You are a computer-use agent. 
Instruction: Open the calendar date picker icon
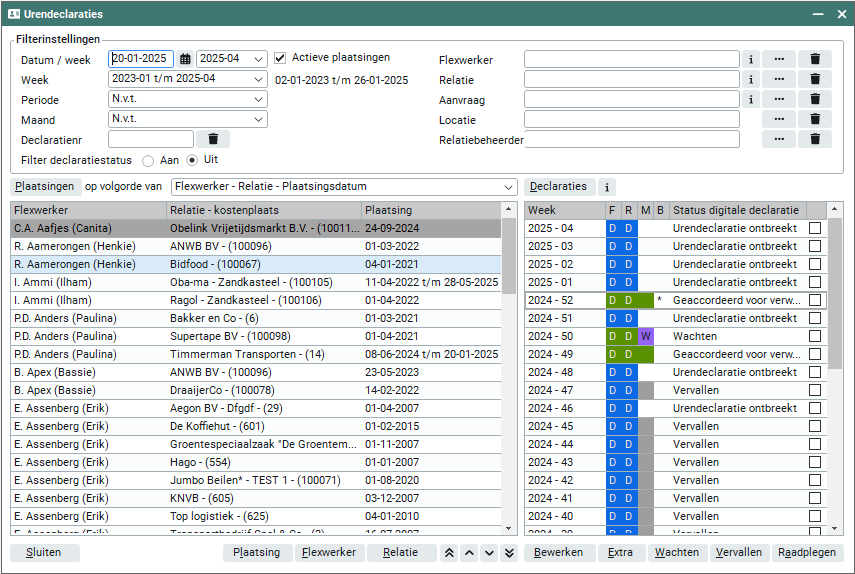(185, 59)
